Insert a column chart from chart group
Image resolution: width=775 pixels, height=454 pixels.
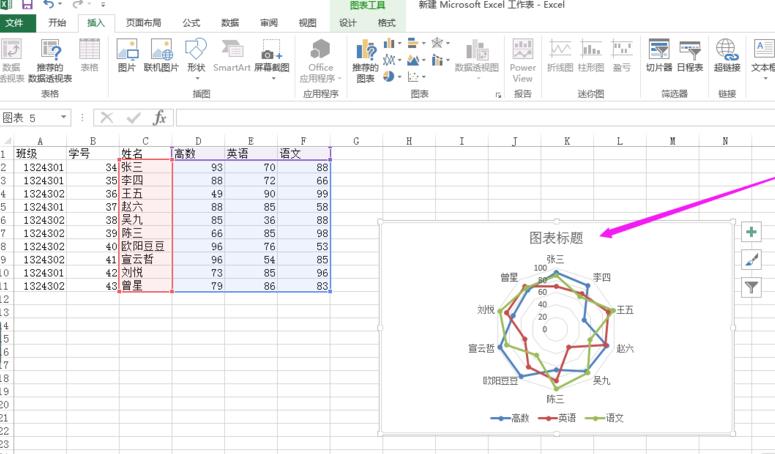point(389,43)
